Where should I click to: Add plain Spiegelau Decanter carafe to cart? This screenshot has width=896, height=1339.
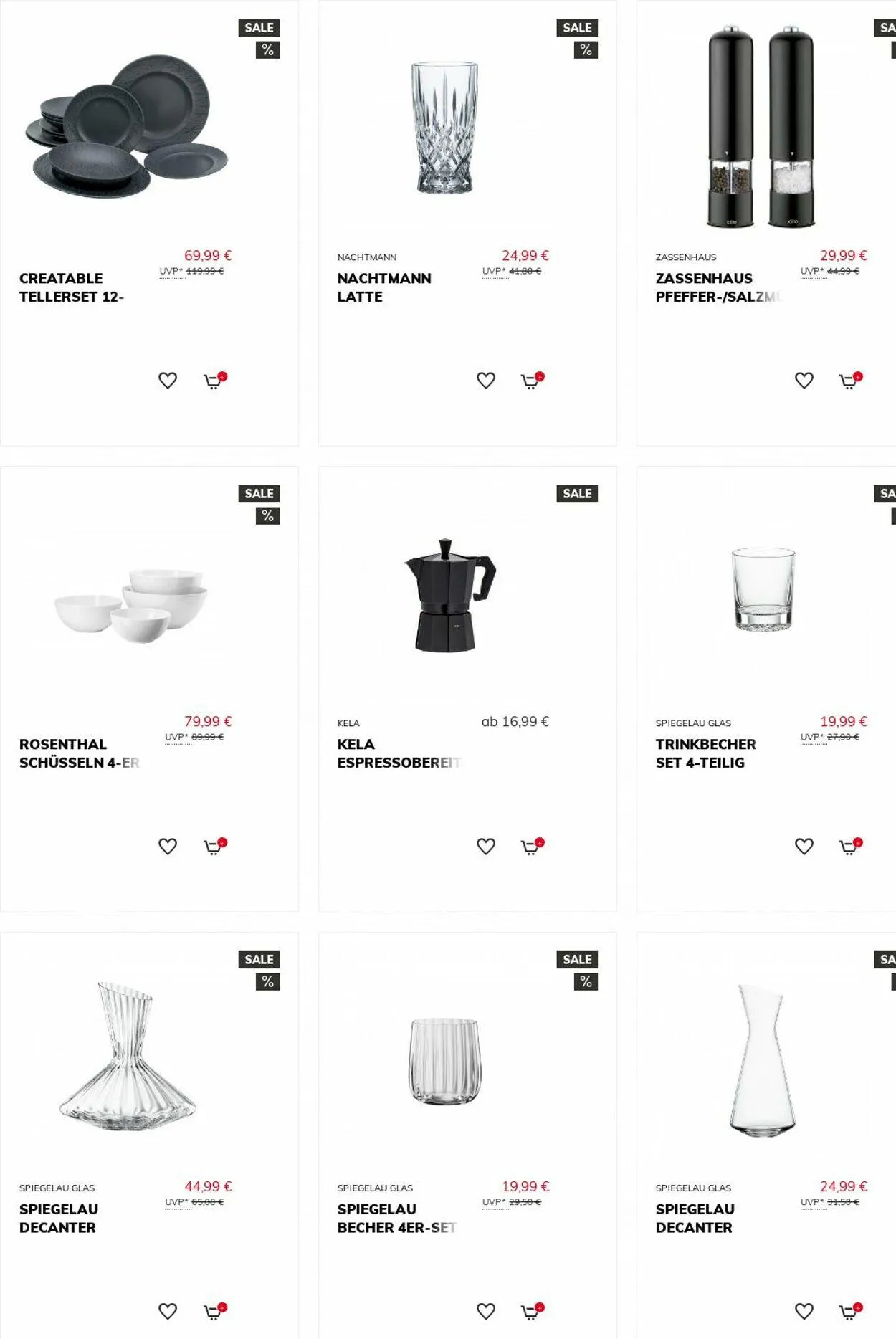851,1312
